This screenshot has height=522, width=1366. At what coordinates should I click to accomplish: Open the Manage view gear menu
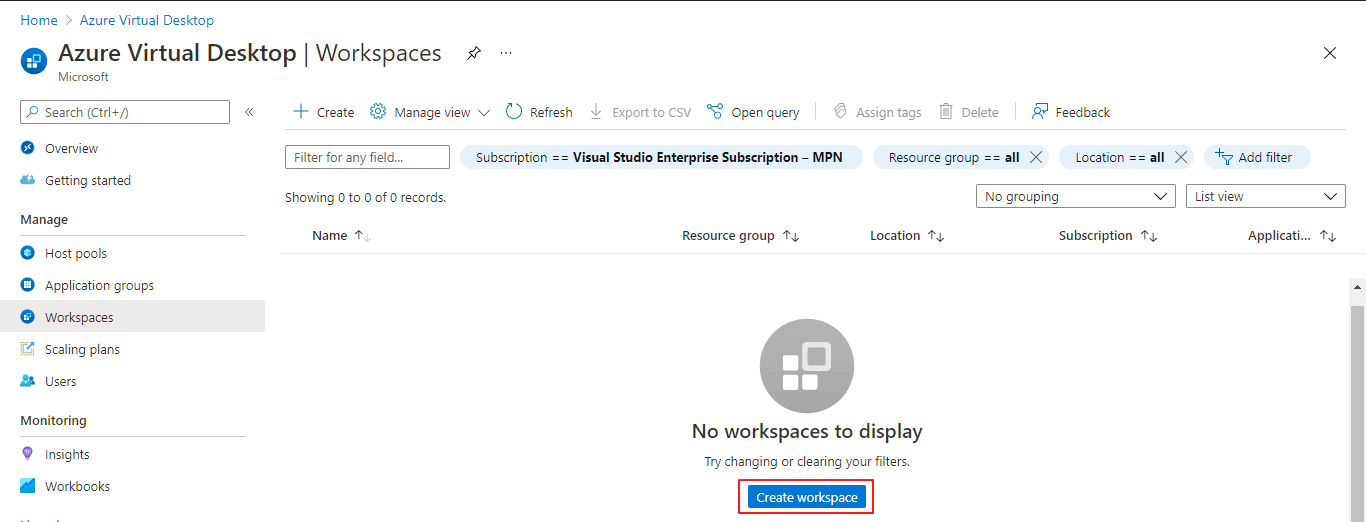[430, 112]
